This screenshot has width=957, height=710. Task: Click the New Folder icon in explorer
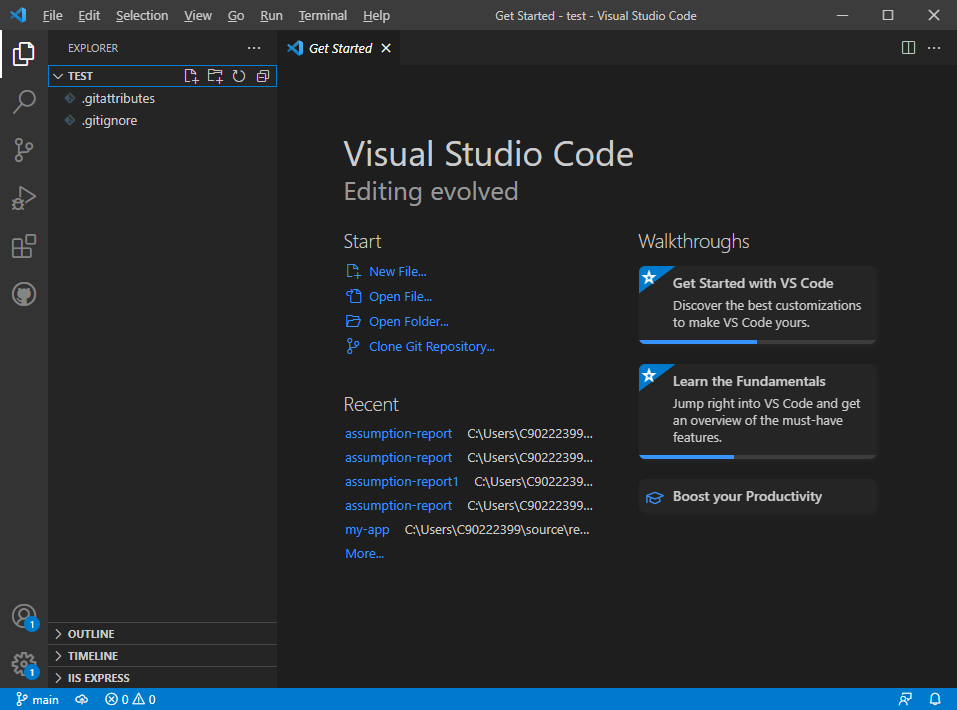(215, 76)
